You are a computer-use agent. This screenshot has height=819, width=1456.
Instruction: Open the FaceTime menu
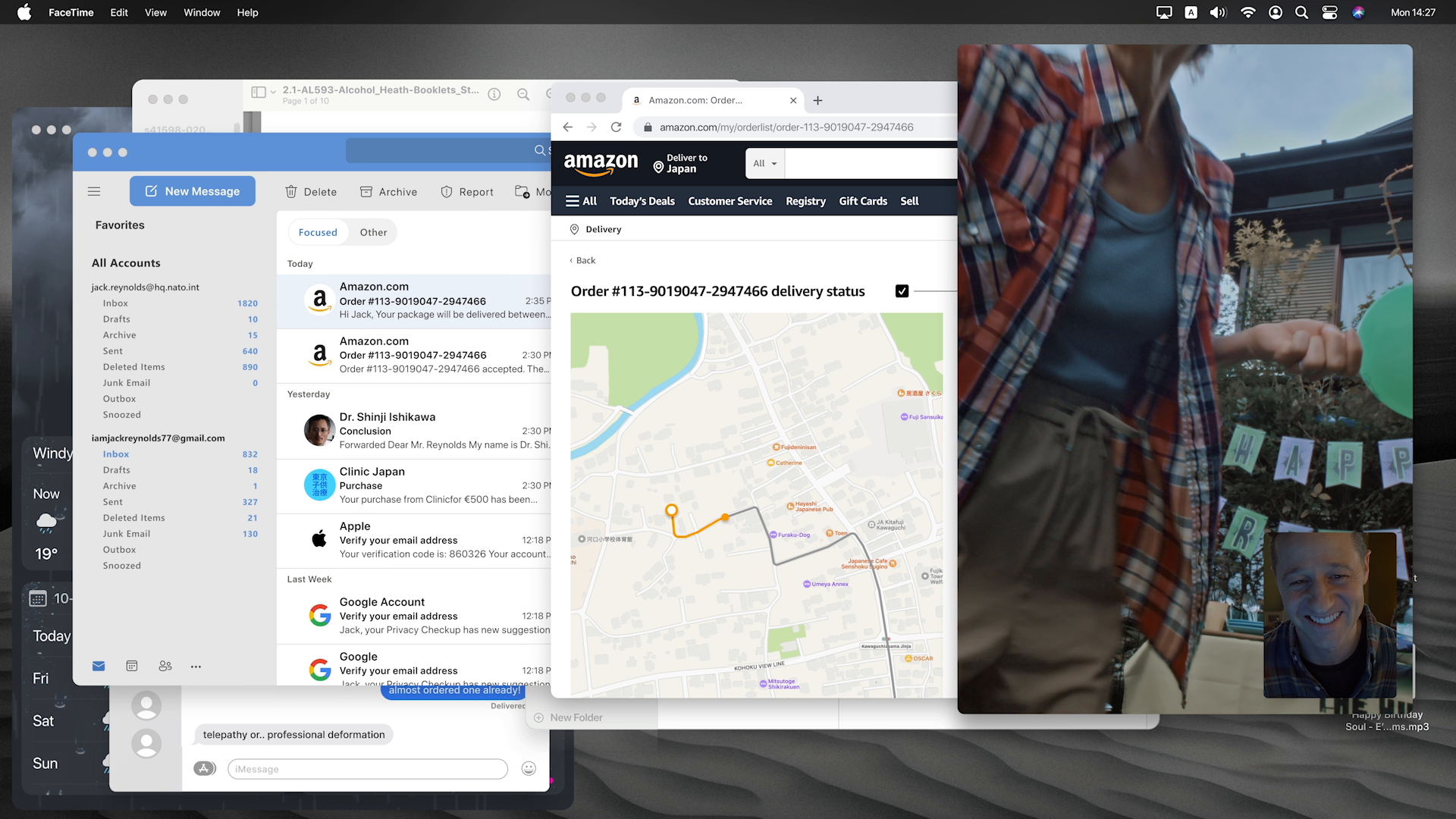click(71, 12)
